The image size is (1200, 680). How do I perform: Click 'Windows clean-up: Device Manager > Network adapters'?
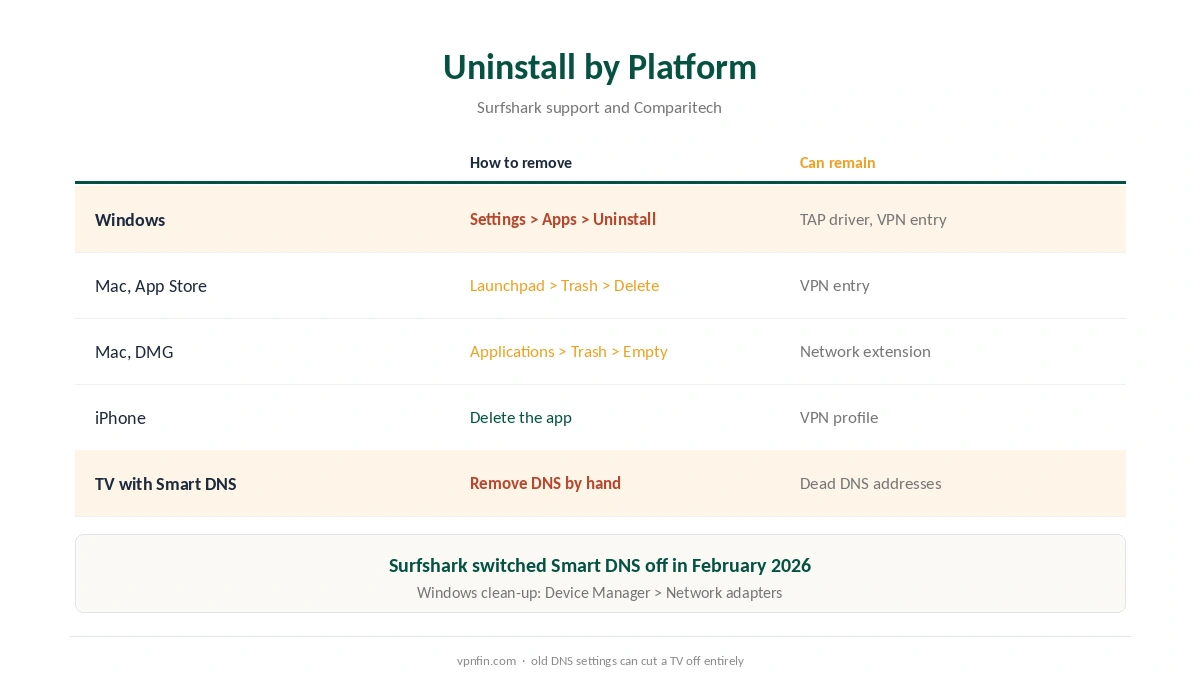[600, 593]
